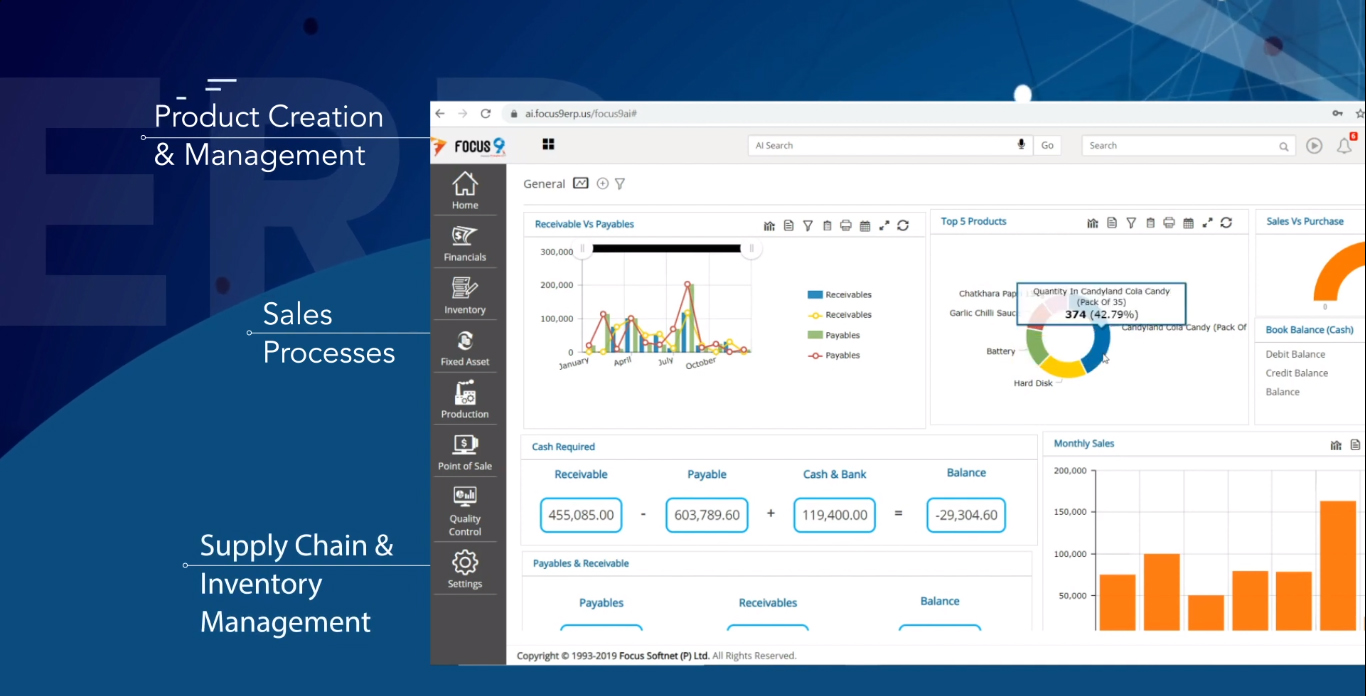Open the Inventory module
The image size is (1366, 696).
(465, 295)
